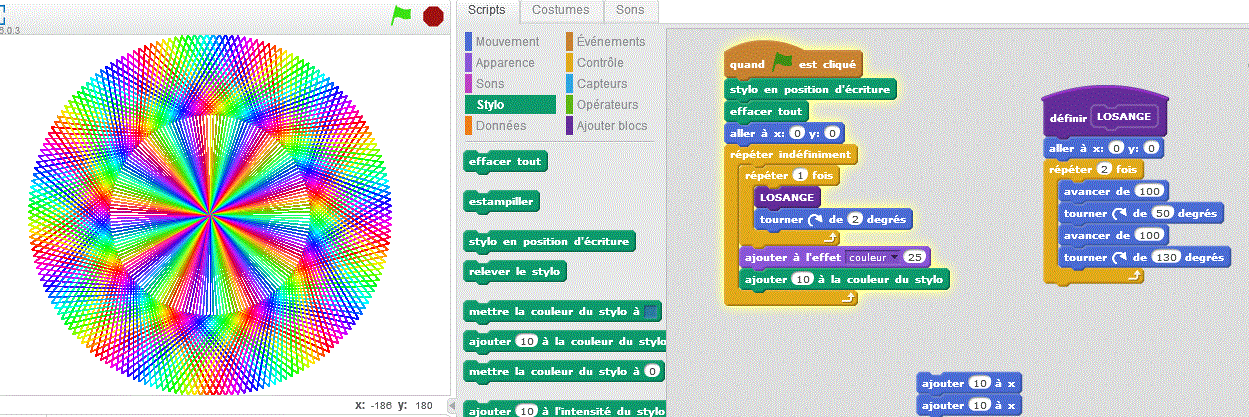Click the loop arrow at the bottom of 'répéter indéfiniment'
The height and width of the screenshot is (417, 1249).
click(x=846, y=298)
